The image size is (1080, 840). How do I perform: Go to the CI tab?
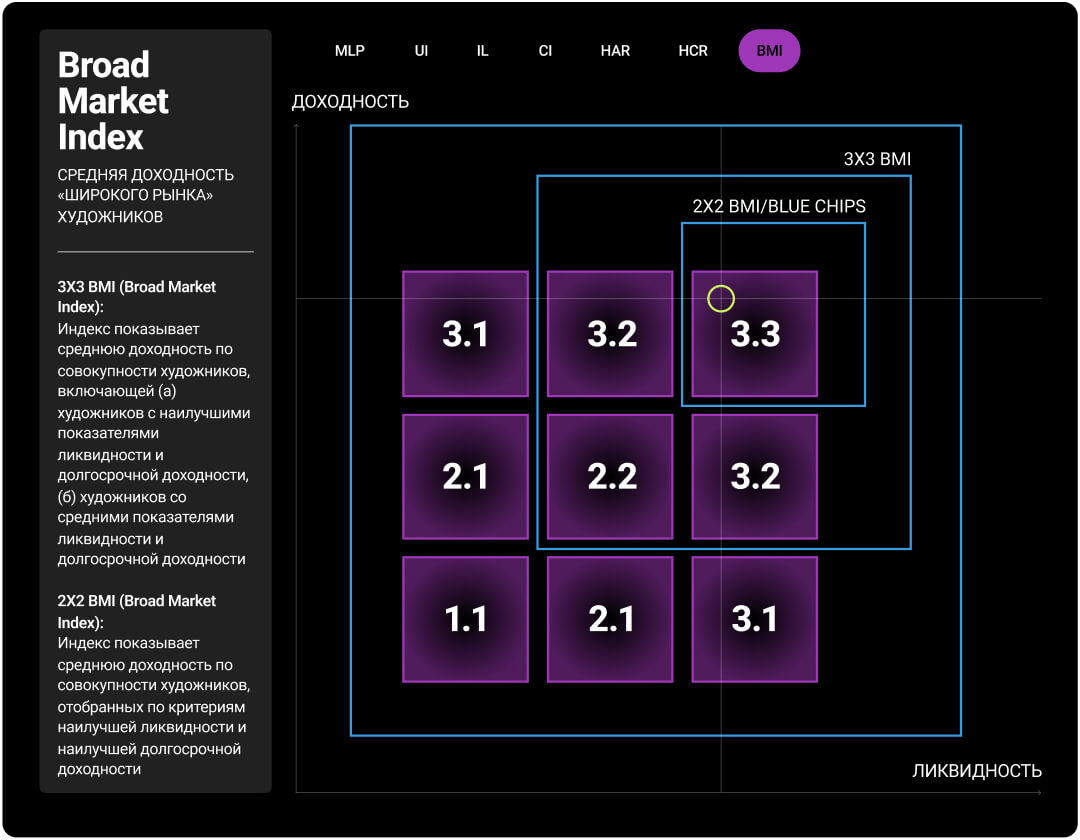coord(545,51)
